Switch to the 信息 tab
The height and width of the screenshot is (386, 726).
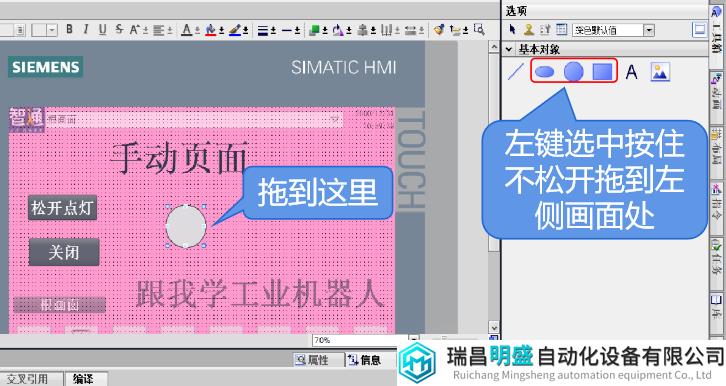365,360
